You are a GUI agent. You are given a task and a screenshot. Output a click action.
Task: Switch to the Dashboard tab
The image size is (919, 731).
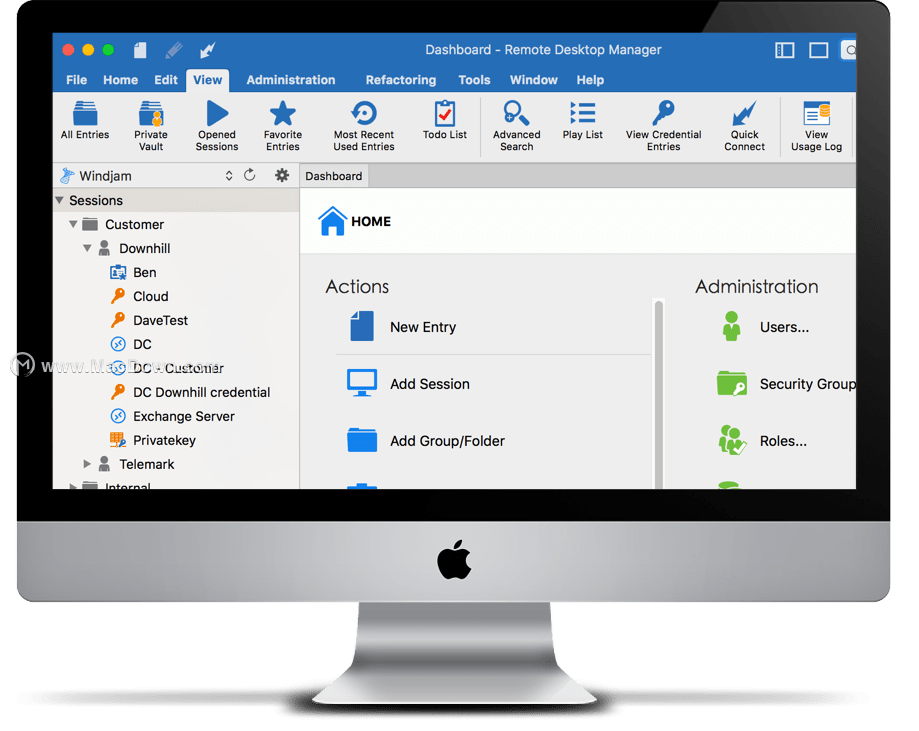[333, 175]
